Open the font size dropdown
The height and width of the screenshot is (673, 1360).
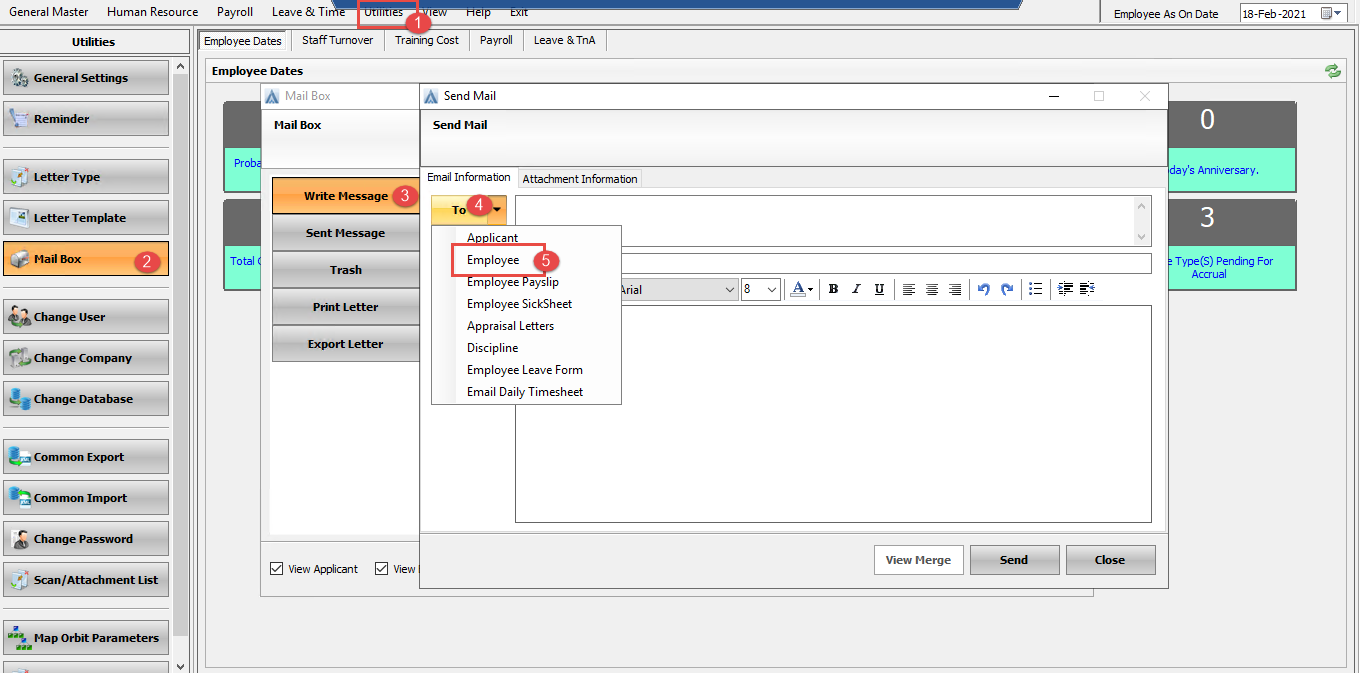point(770,289)
